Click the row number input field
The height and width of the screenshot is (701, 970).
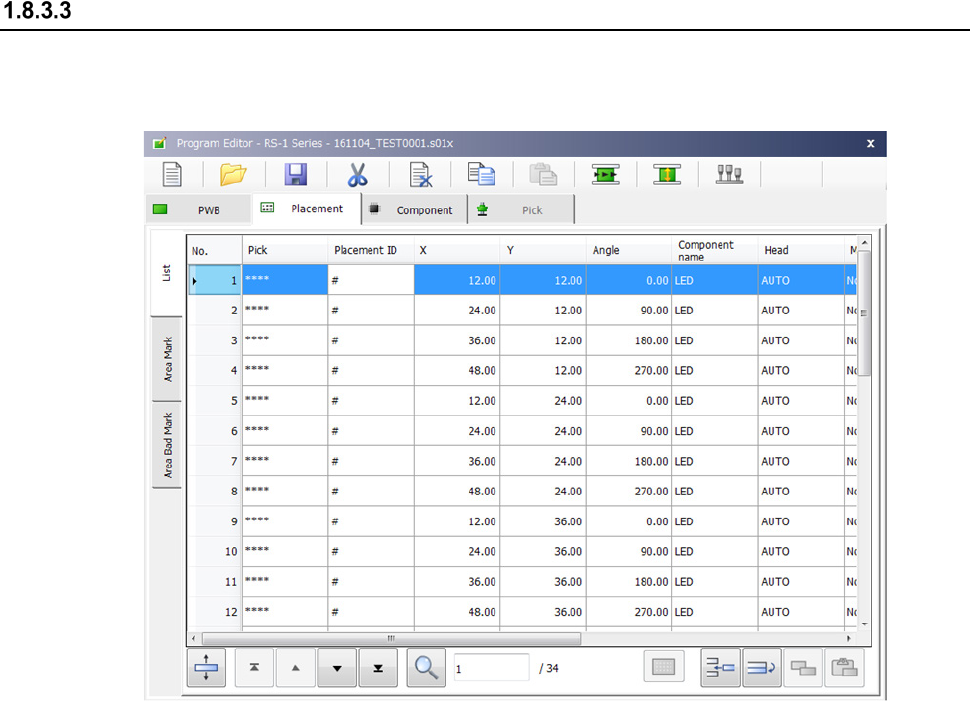click(490, 668)
